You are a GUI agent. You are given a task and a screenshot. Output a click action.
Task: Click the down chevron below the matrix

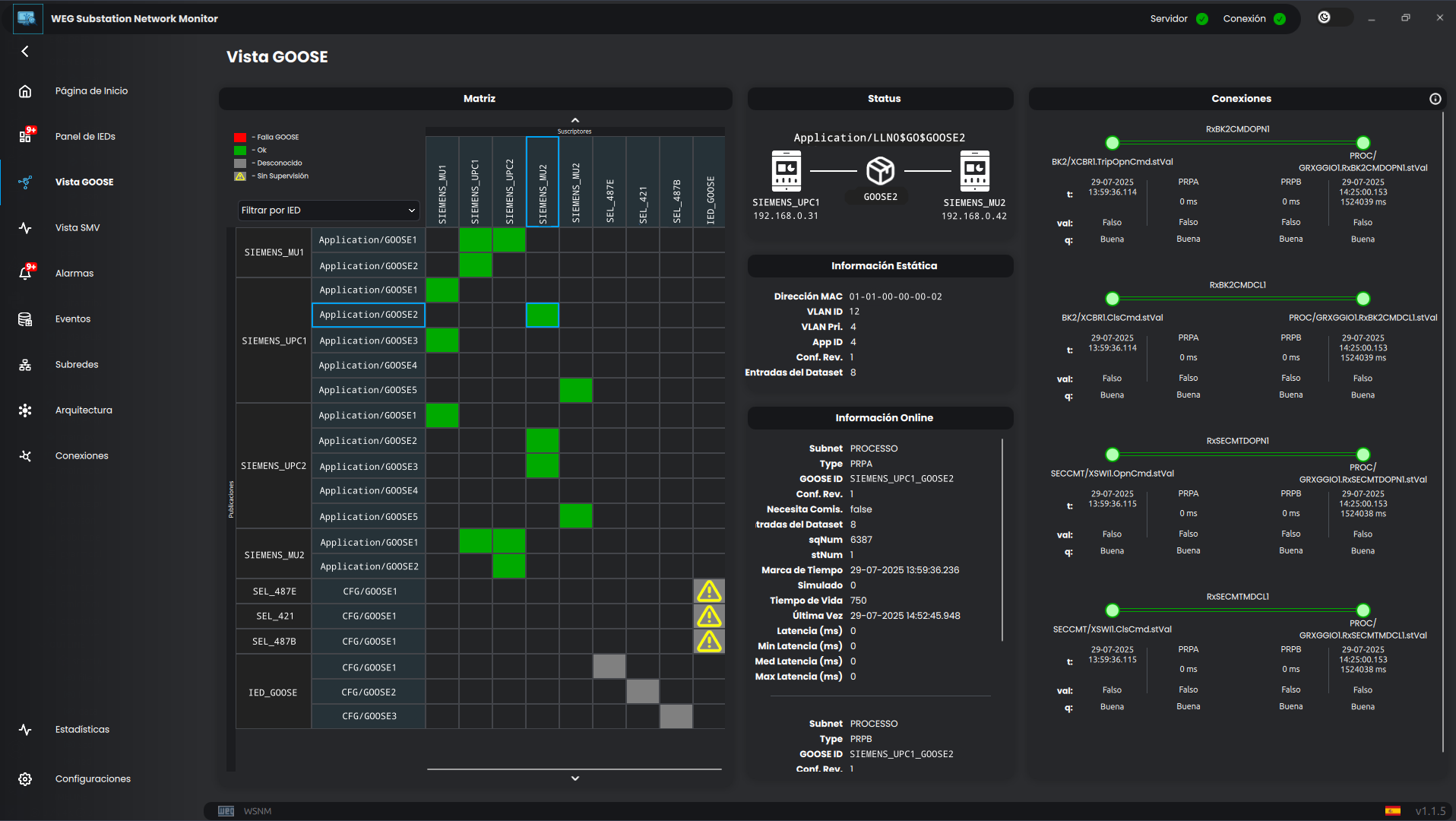click(x=575, y=778)
